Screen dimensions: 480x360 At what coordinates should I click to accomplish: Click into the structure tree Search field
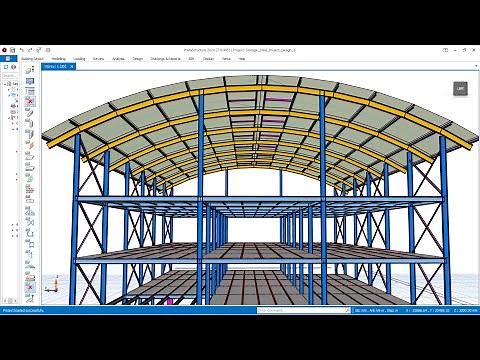pos(10,76)
